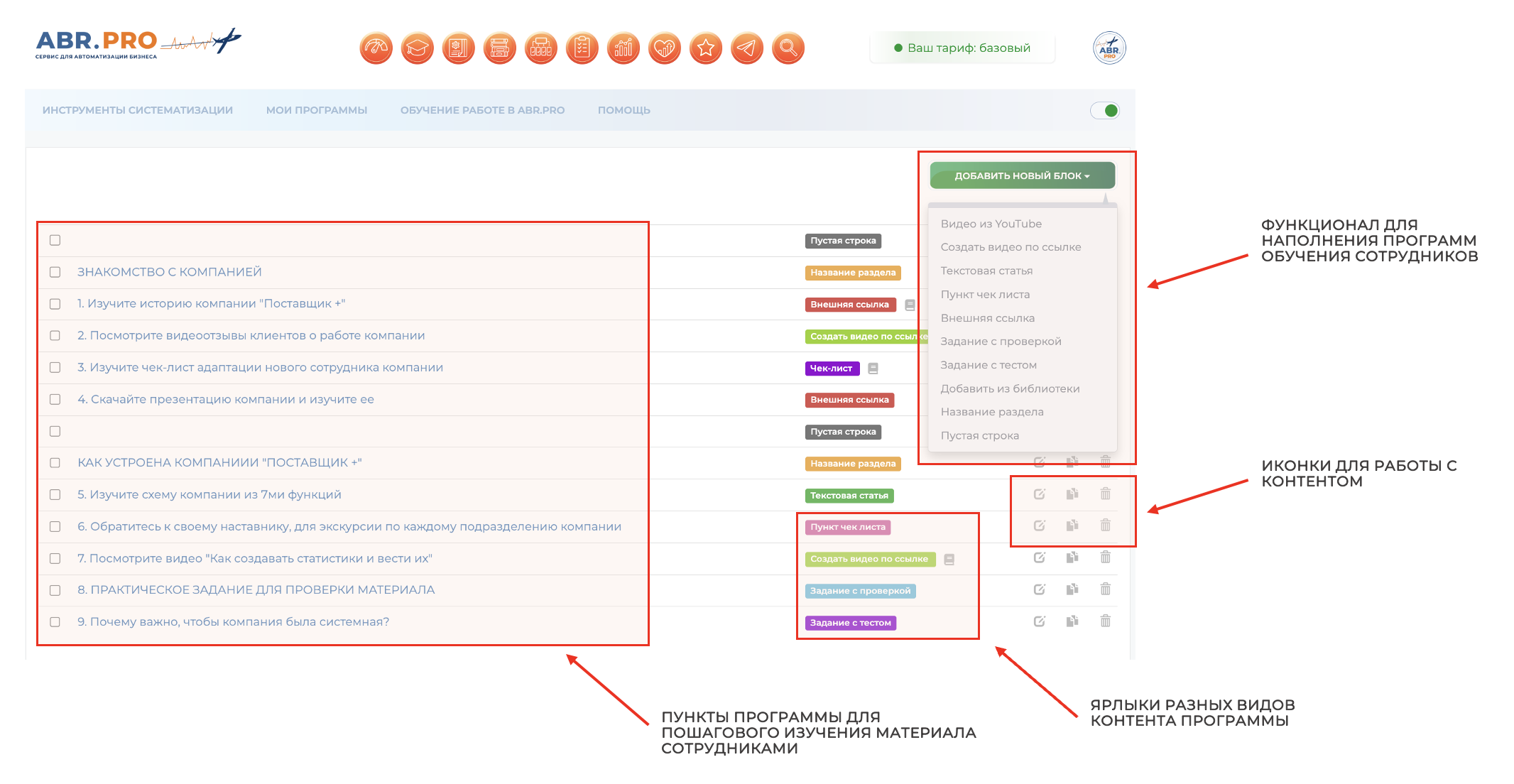Click the book icon beside Чек-лист label
This screenshot has width=1514, height=784.
click(x=873, y=369)
